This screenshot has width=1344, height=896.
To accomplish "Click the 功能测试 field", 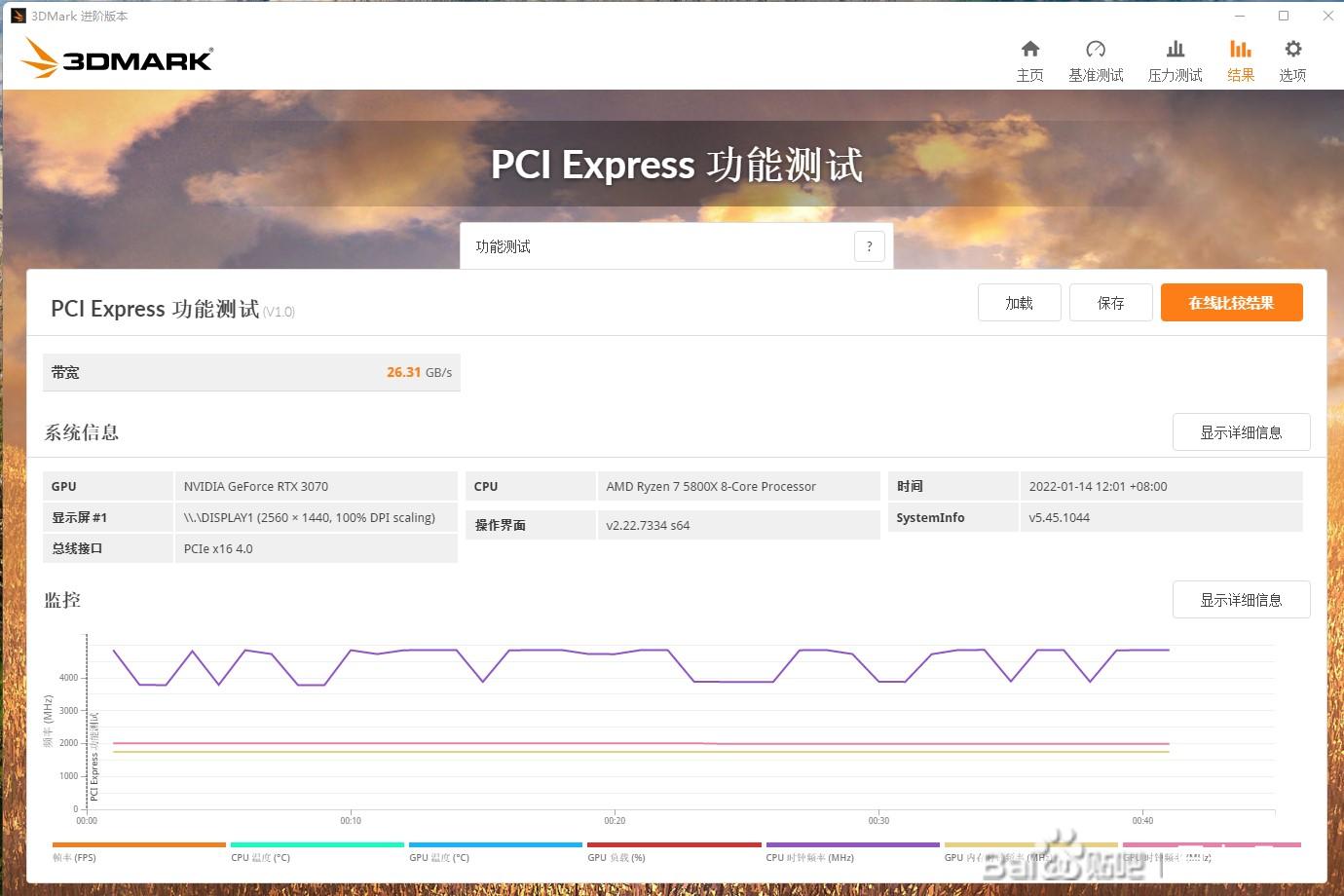I will click(x=676, y=246).
